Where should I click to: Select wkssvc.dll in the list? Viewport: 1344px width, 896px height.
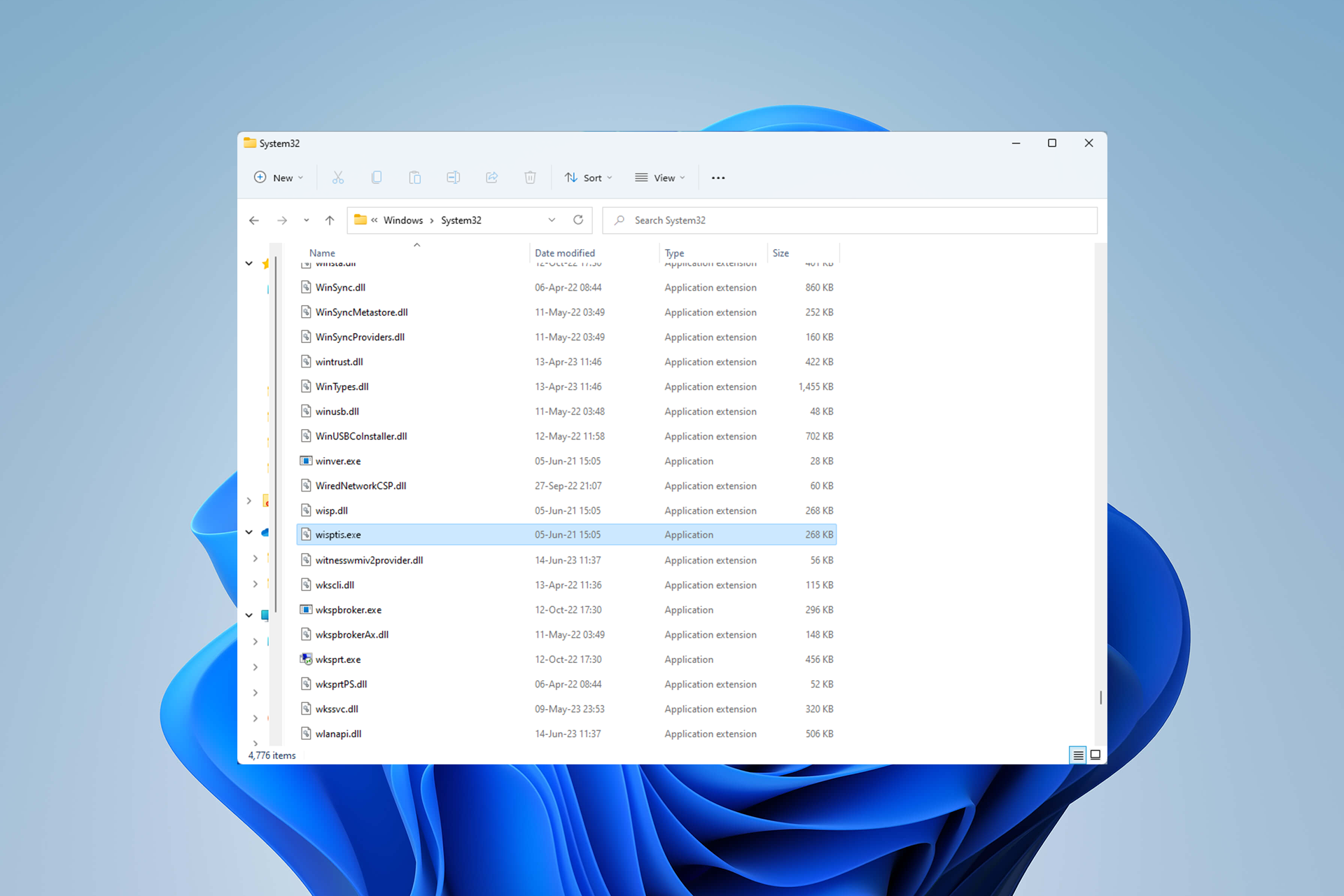(567, 709)
